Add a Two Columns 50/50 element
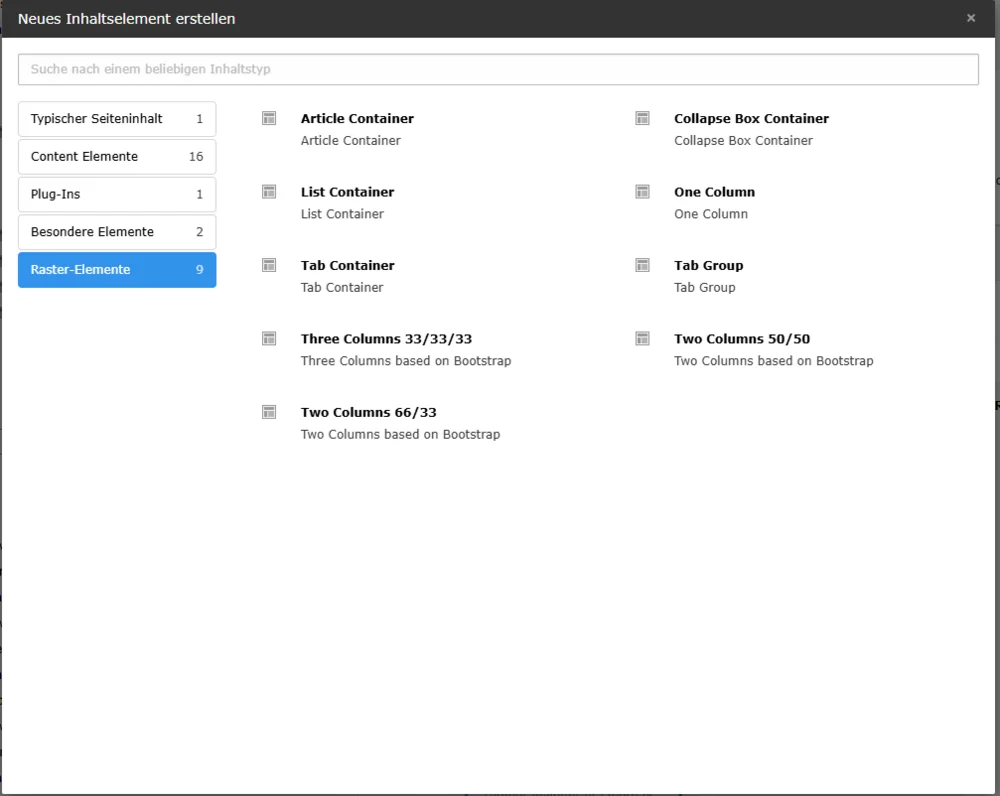The image size is (1000, 796). click(x=742, y=339)
